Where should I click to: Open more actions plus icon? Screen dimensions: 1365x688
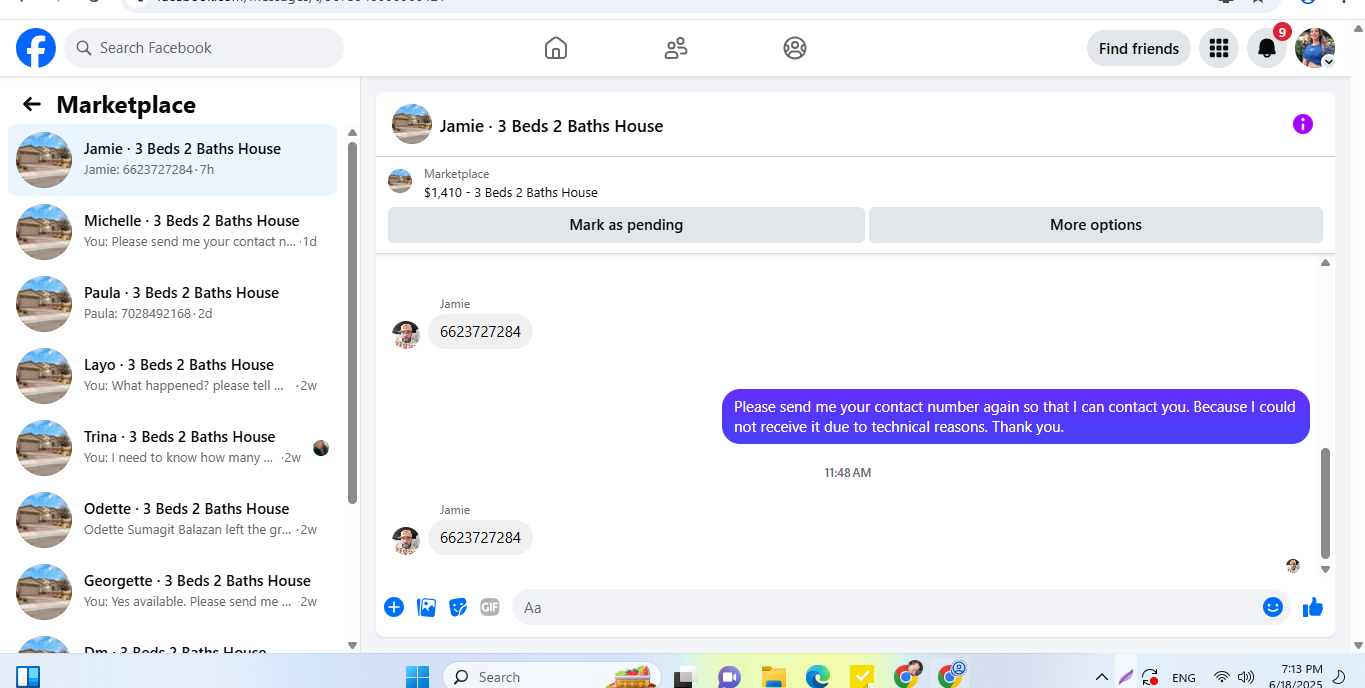click(394, 607)
